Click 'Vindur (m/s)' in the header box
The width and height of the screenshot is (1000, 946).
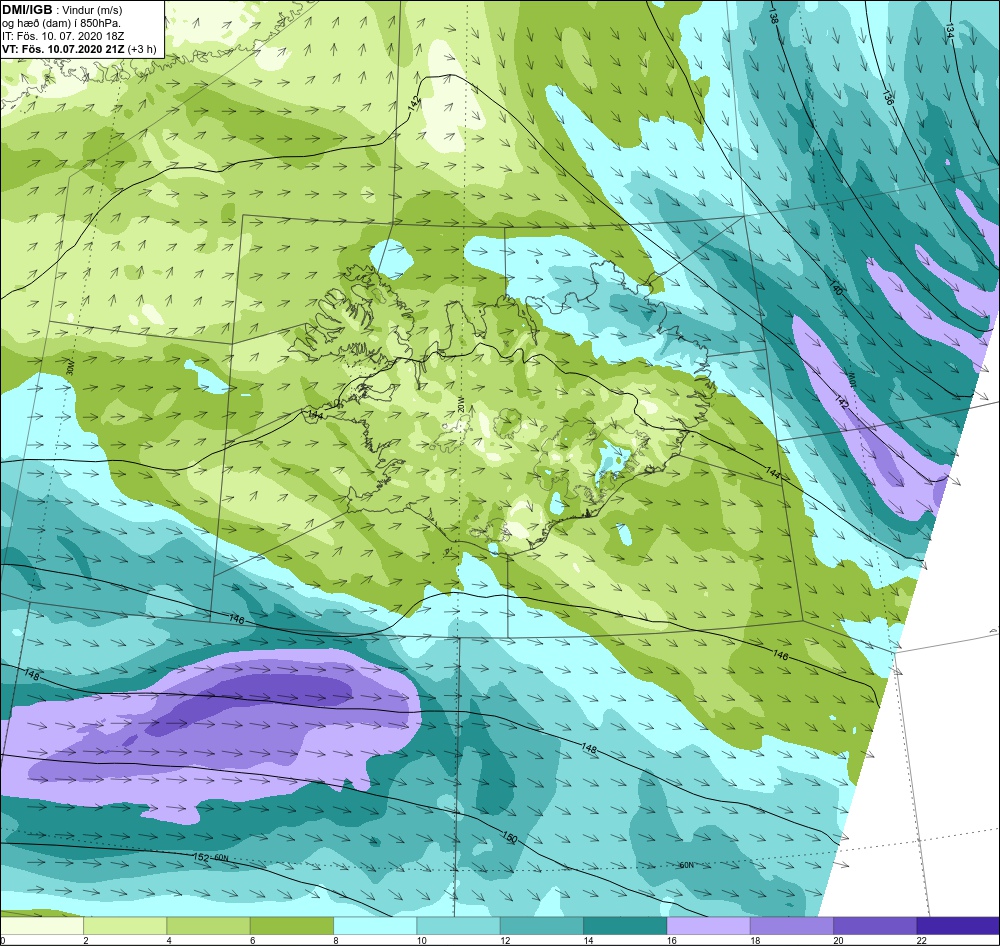[x=94, y=11]
